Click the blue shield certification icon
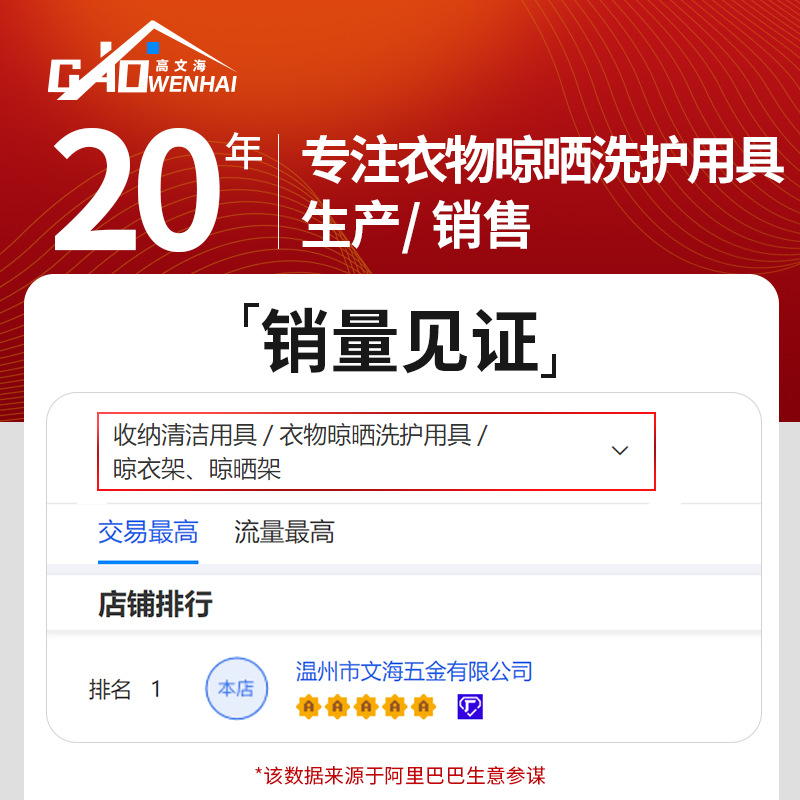The image size is (800, 800). click(470, 707)
